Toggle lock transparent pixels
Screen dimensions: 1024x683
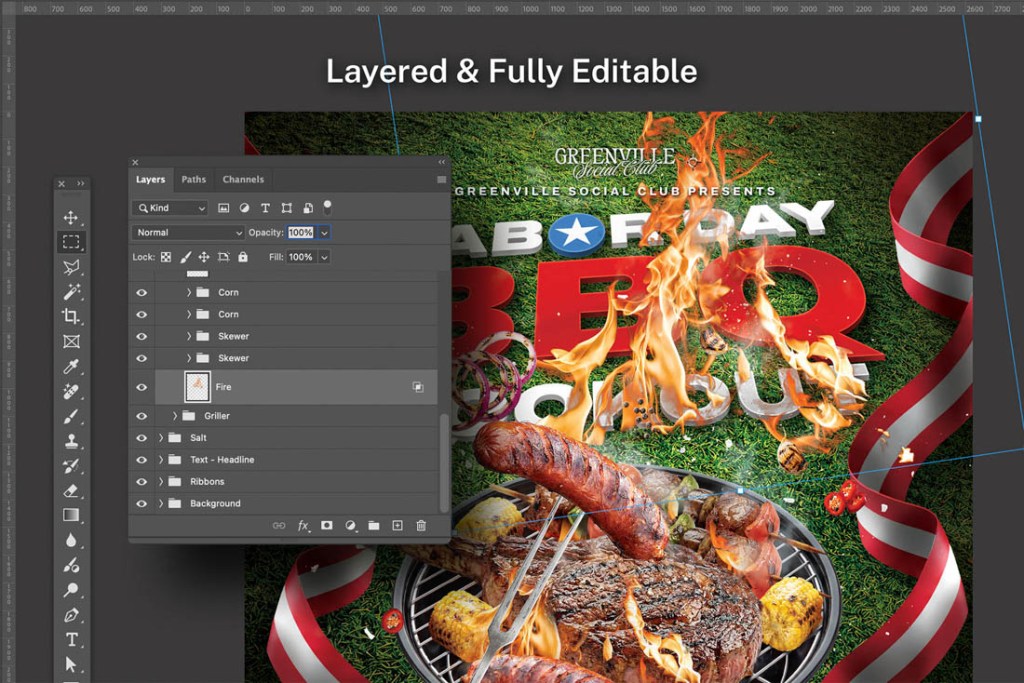coord(166,257)
